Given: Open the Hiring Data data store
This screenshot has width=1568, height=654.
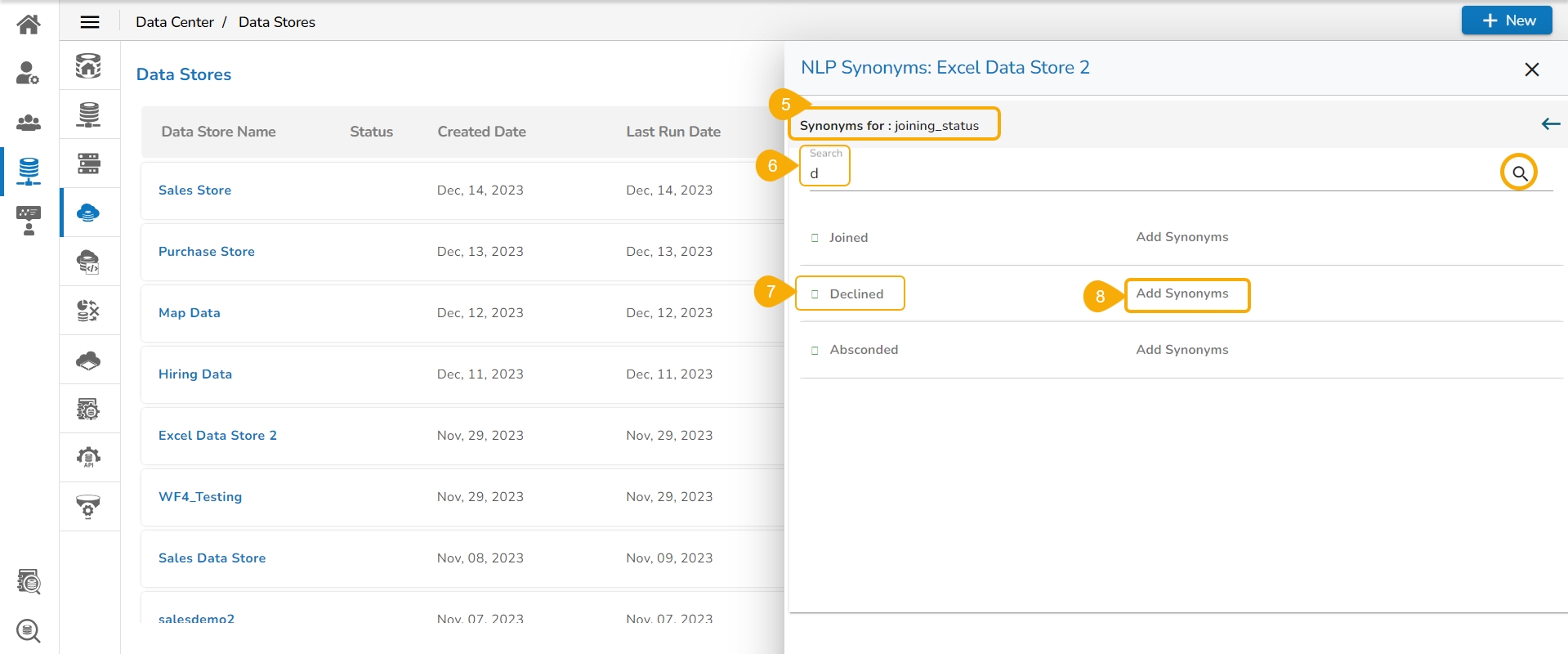Looking at the screenshot, I should click(x=195, y=374).
